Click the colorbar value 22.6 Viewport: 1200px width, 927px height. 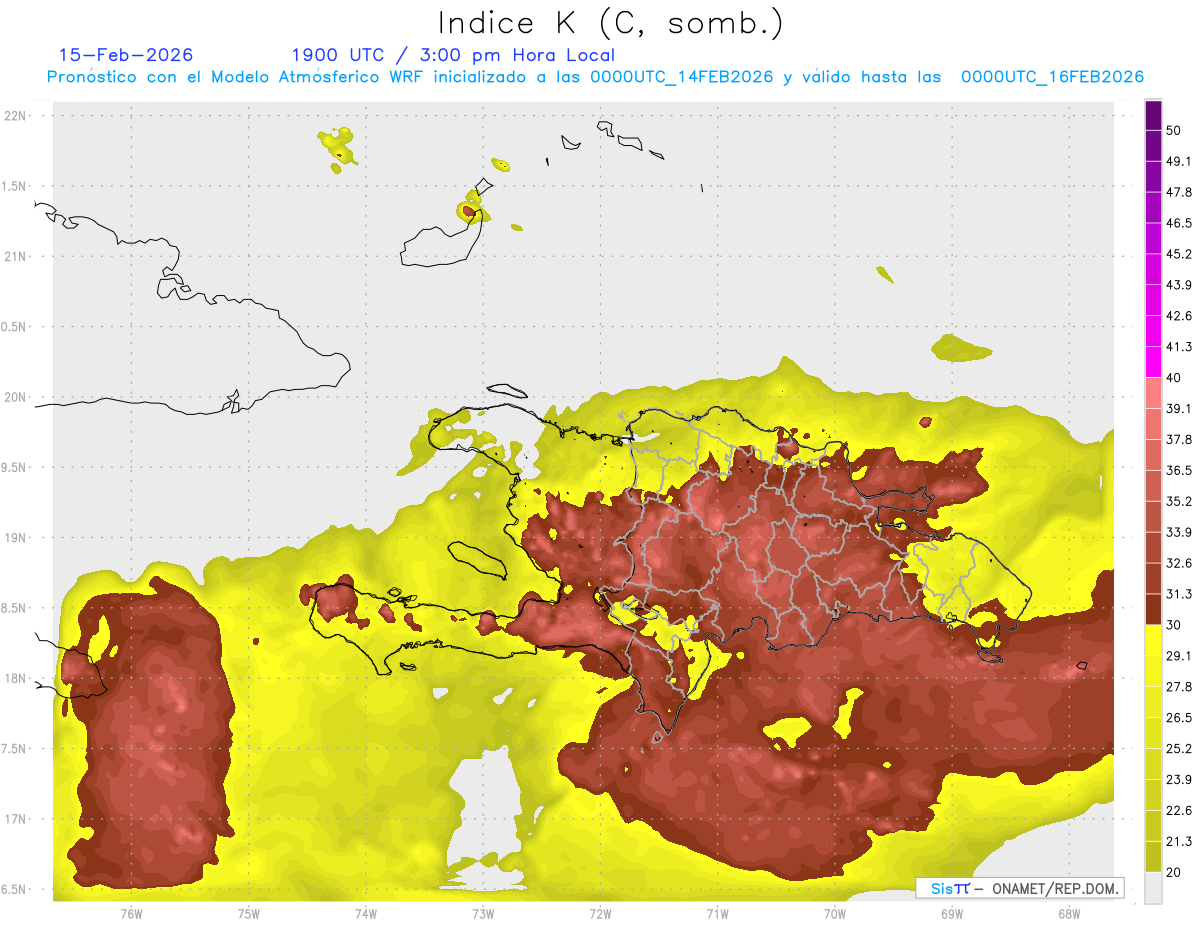coord(1179,811)
